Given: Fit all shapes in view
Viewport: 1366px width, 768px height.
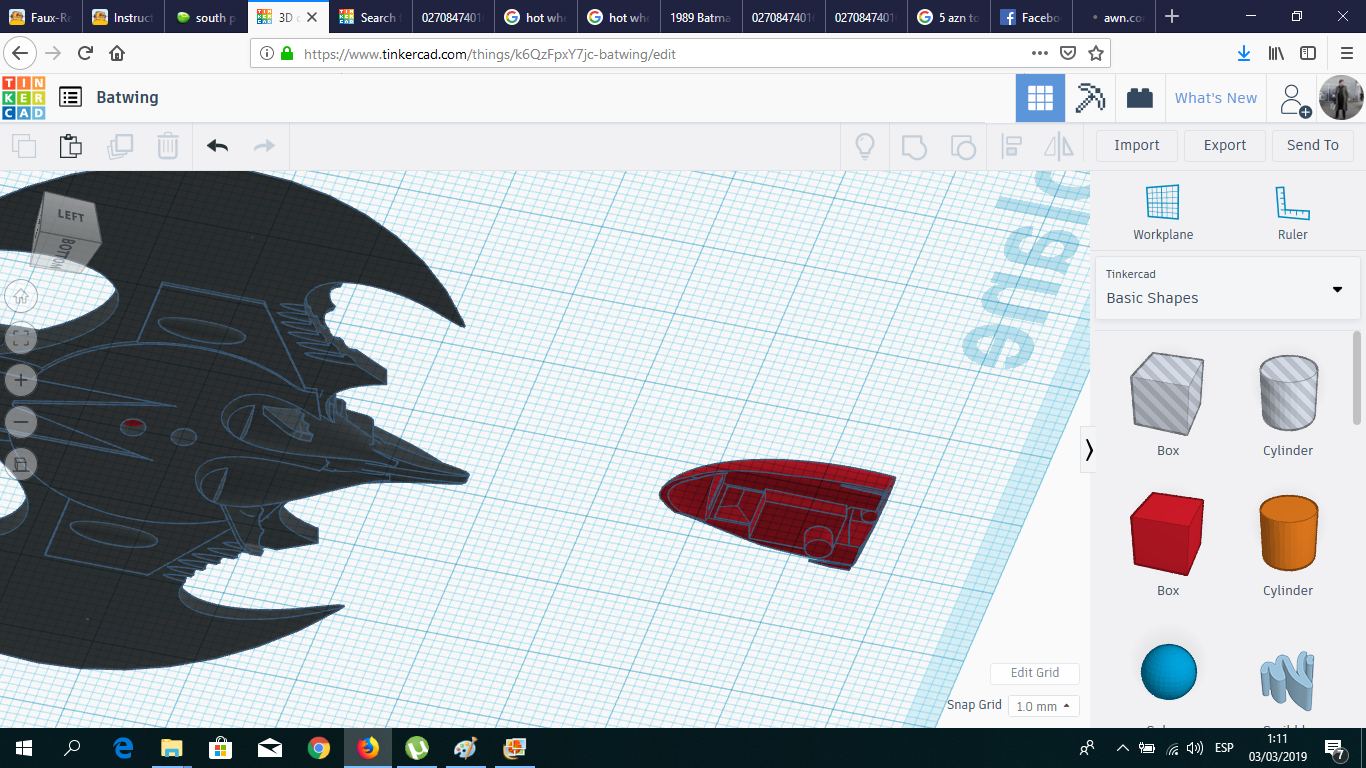Looking at the screenshot, I should pos(21,338).
